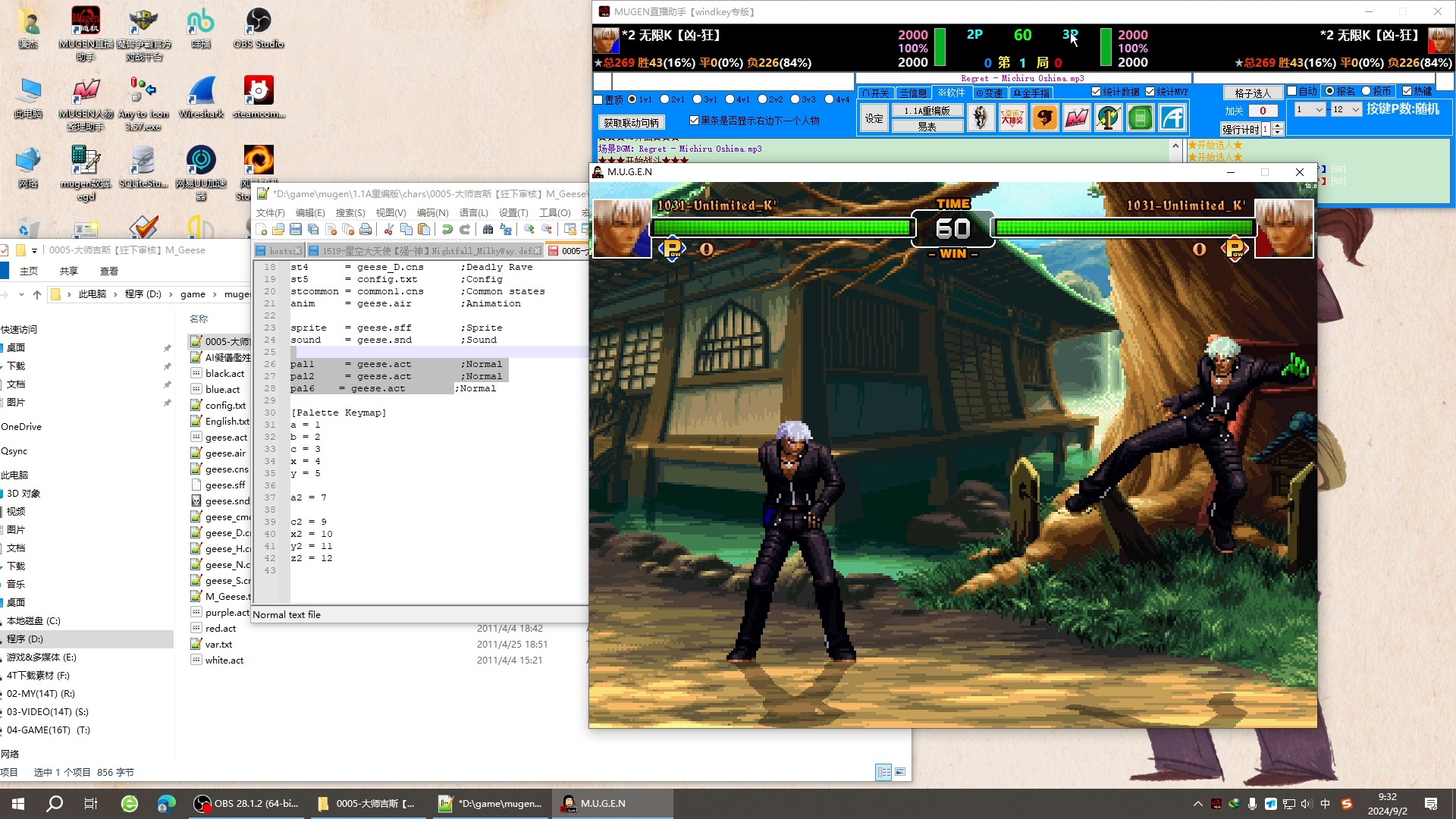1456x819 pixels.
Task: Switch to the Ω金手指 tab
Action: [1031, 93]
